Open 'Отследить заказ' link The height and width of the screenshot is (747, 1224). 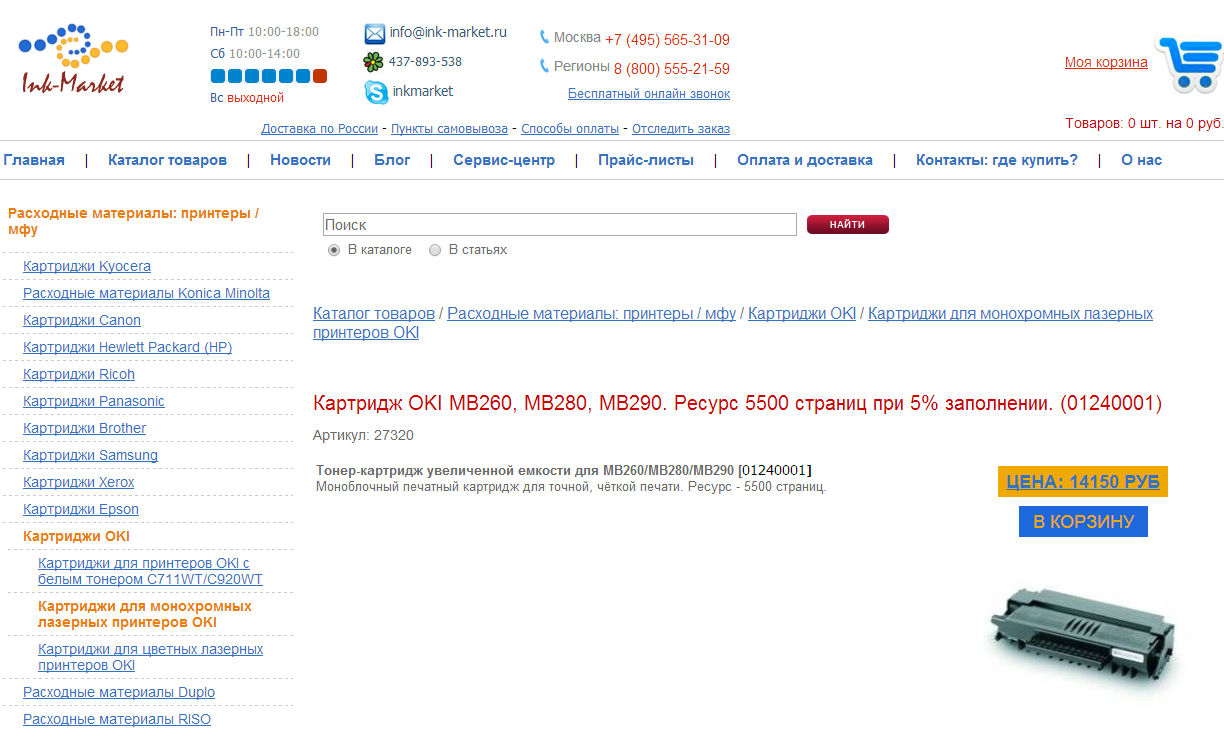(681, 129)
